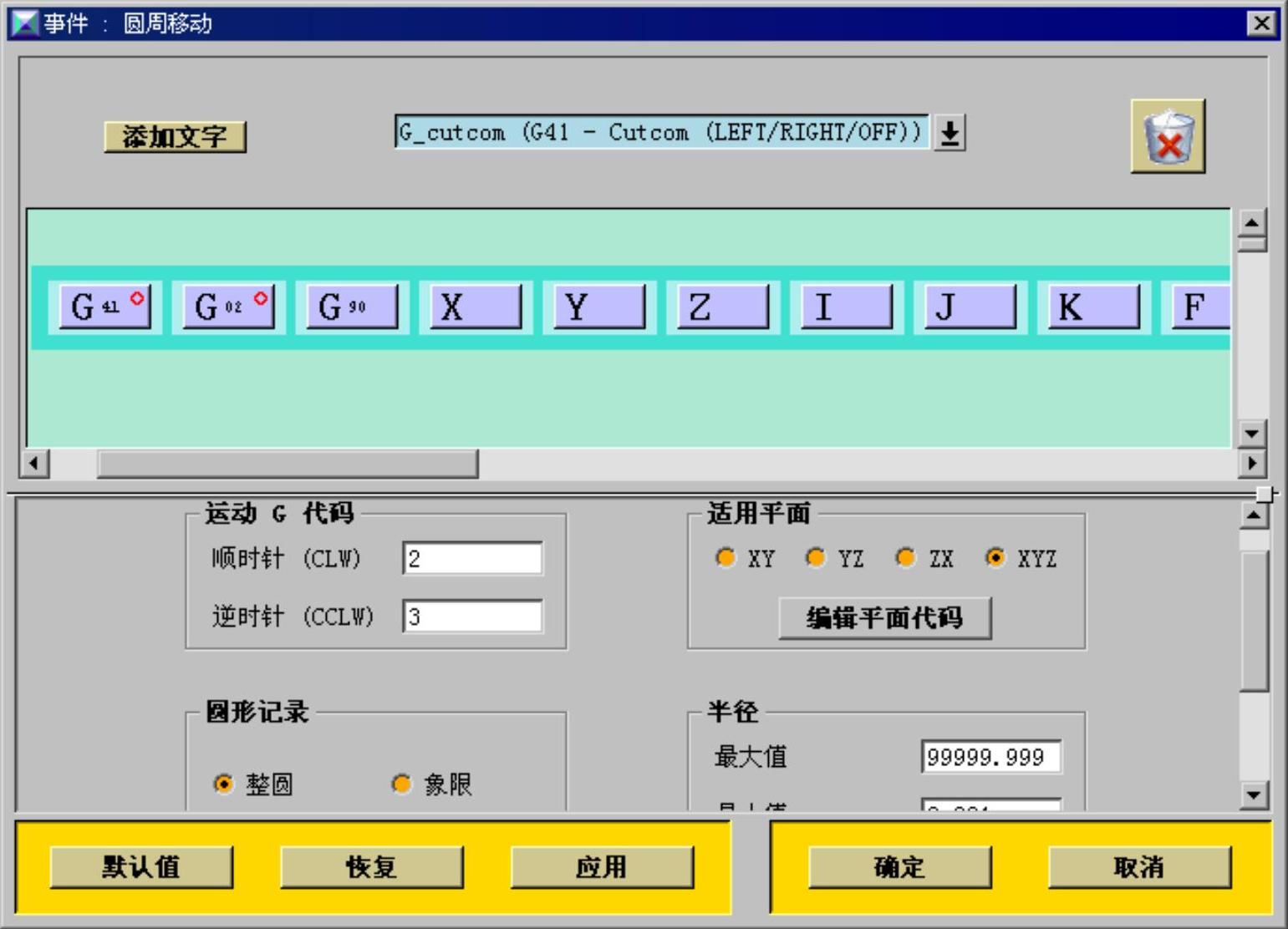This screenshot has width=1288, height=929.
Task: Select the G02 word block
Action: (229, 307)
